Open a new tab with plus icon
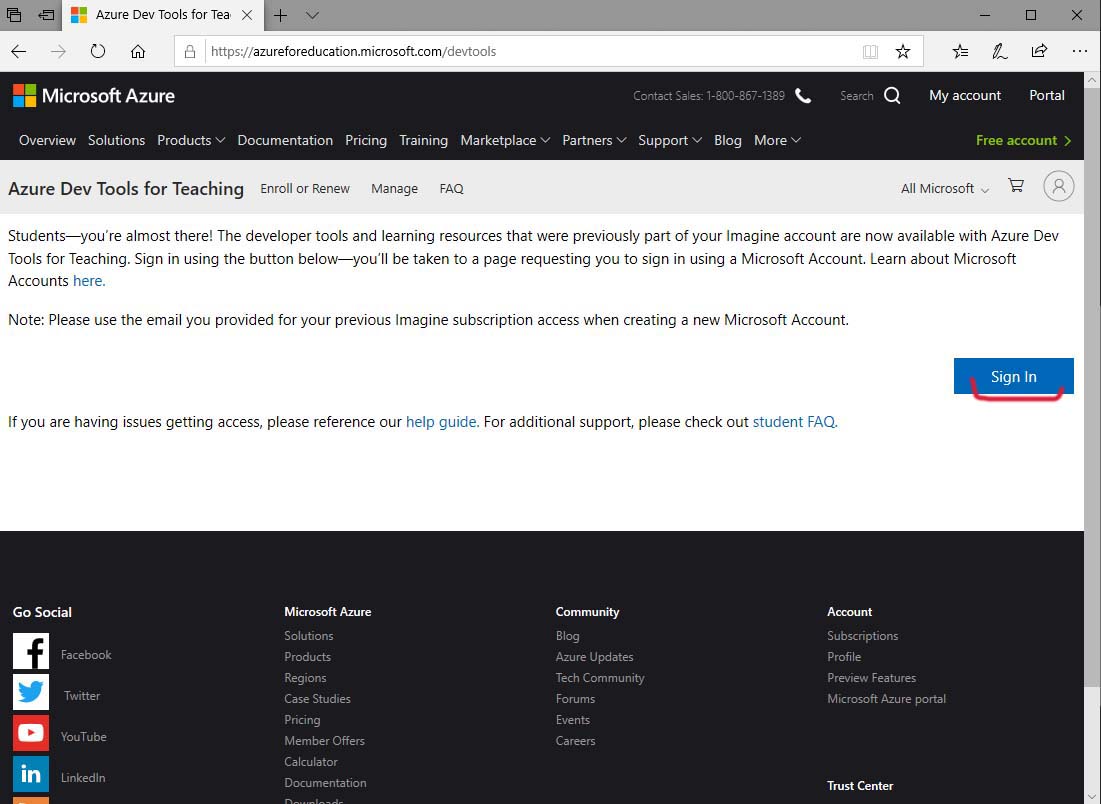This screenshot has width=1101, height=804. point(280,15)
